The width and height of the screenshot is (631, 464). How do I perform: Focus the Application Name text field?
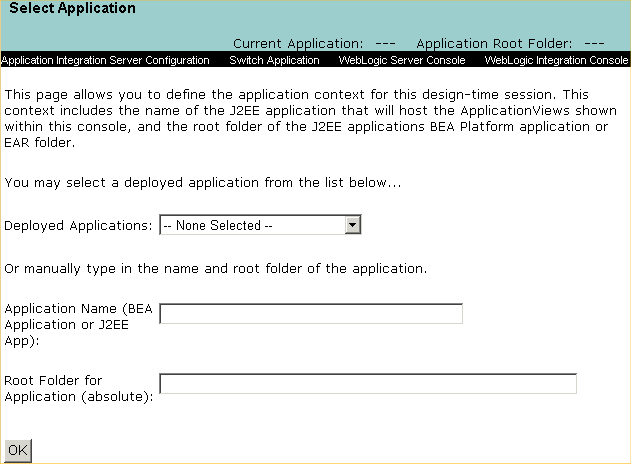311,314
